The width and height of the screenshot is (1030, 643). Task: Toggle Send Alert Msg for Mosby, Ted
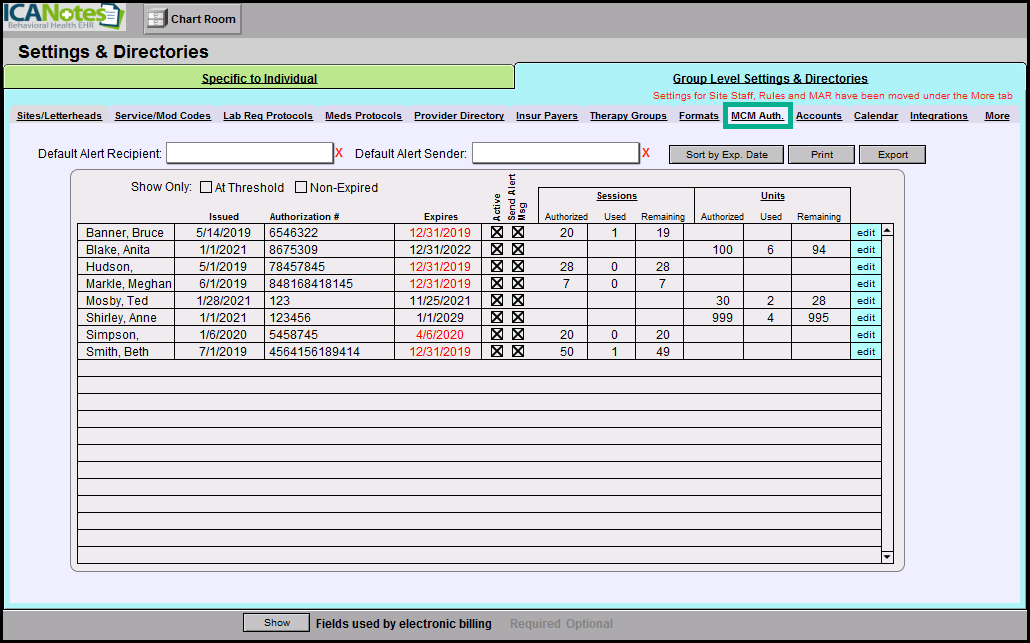518,301
